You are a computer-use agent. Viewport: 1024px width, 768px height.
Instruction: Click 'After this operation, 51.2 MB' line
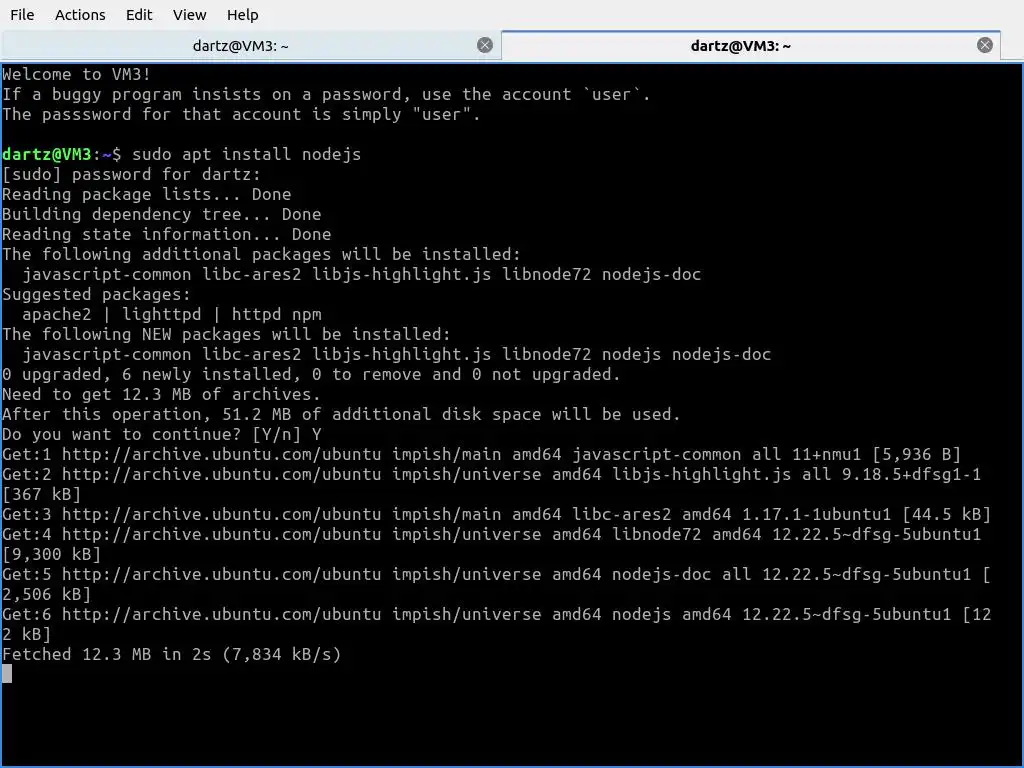tap(341, 414)
